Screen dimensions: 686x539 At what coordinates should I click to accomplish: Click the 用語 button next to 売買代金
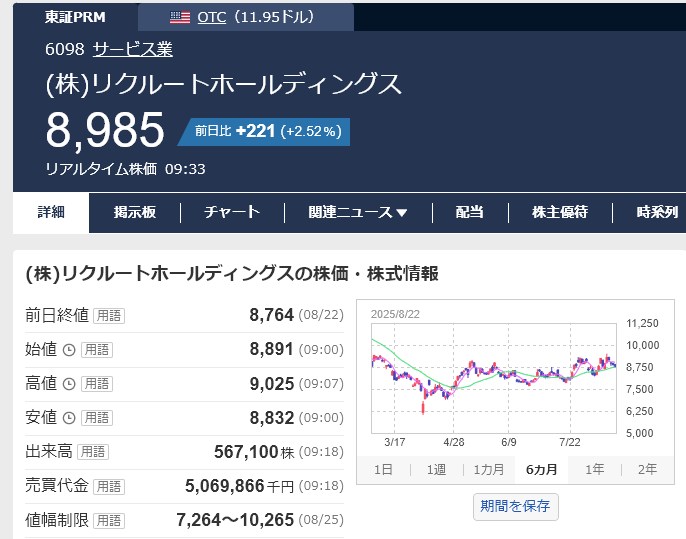pyautogui.click(x=109, y=486)
